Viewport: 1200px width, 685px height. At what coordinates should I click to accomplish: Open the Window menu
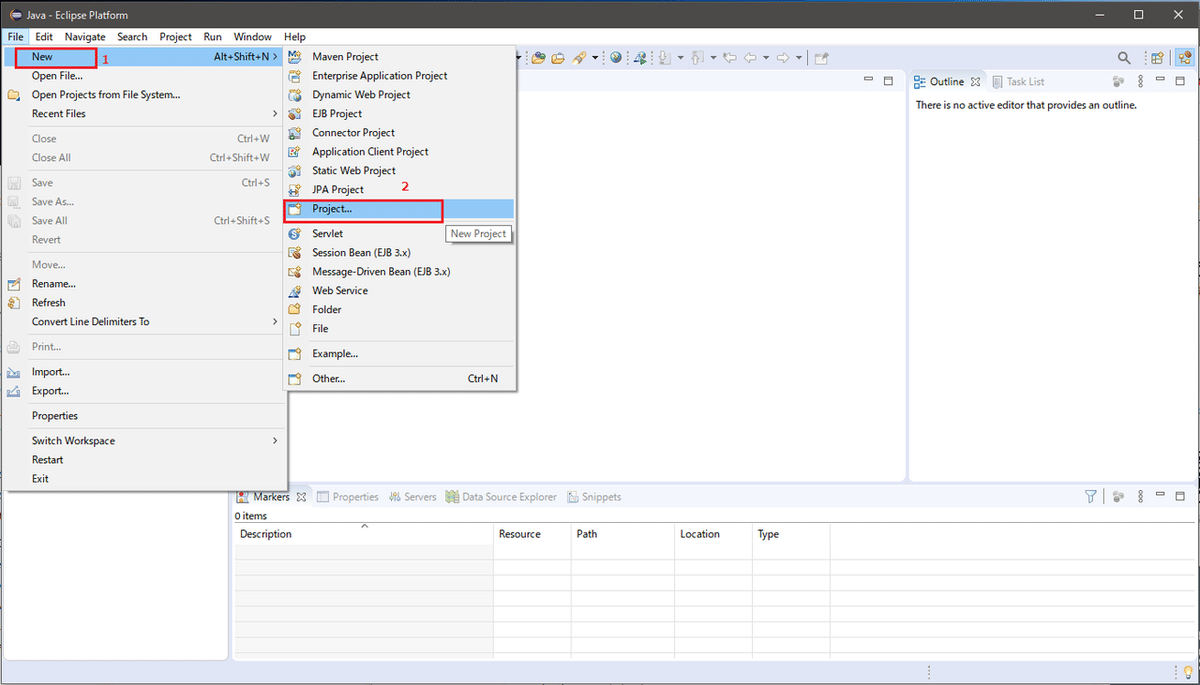(x=252, y=37)
